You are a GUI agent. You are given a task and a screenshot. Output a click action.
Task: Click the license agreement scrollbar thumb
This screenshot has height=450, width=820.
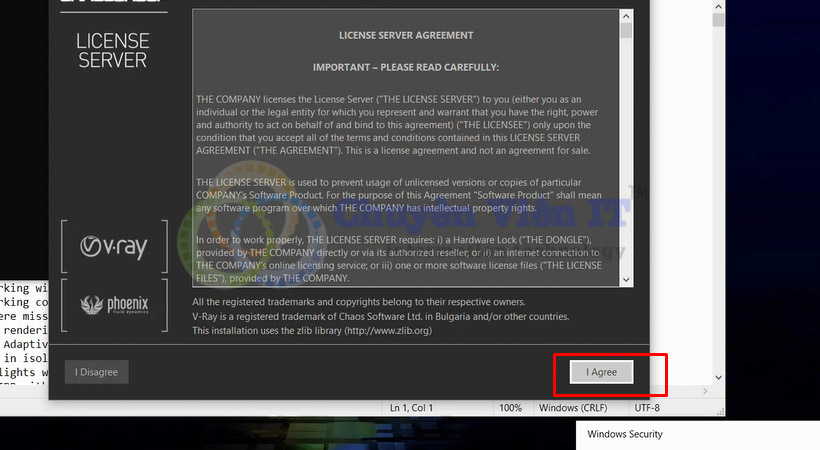click(x=626, y=28)
